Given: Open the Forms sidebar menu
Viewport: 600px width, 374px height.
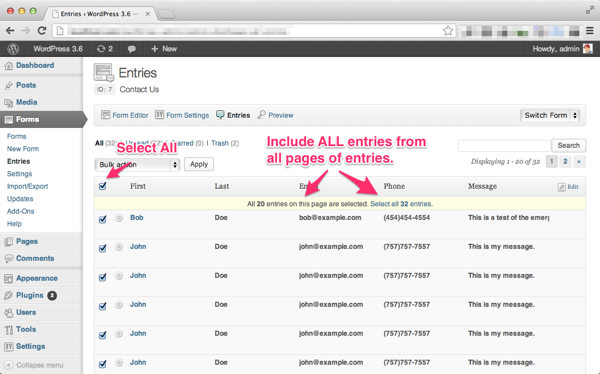Looking at the screenshot, I should click(x=41, y=119).
